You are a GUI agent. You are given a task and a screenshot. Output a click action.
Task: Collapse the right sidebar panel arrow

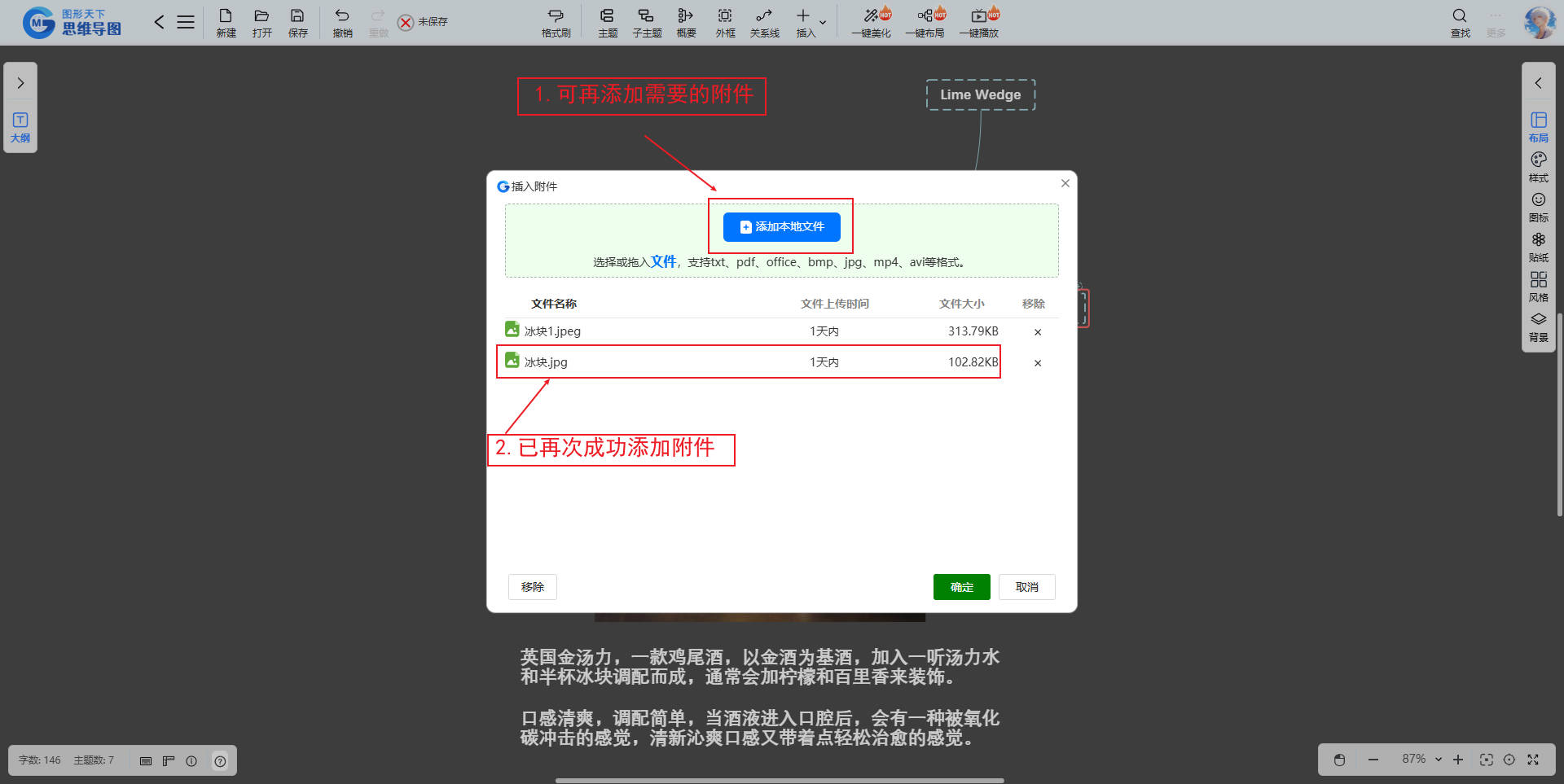point(1538,83)
